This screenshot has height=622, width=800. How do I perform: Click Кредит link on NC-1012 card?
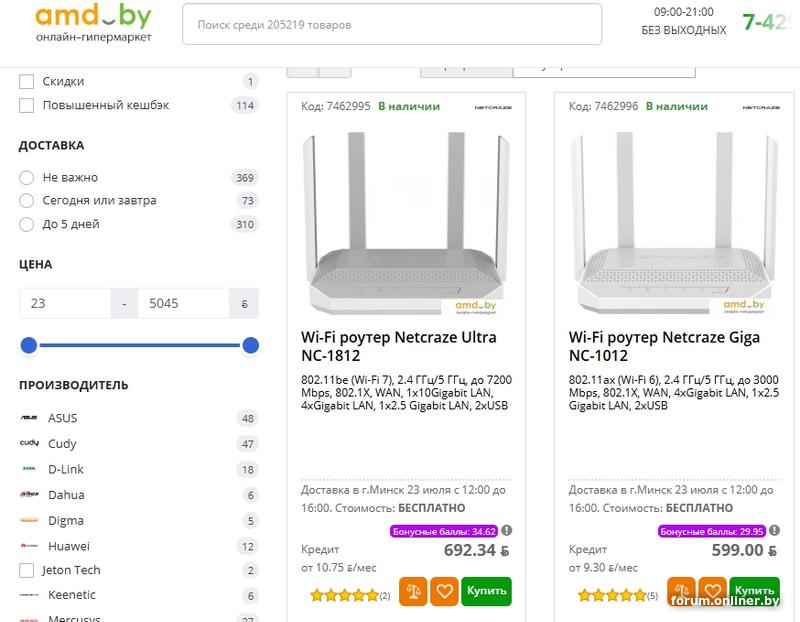588,550
